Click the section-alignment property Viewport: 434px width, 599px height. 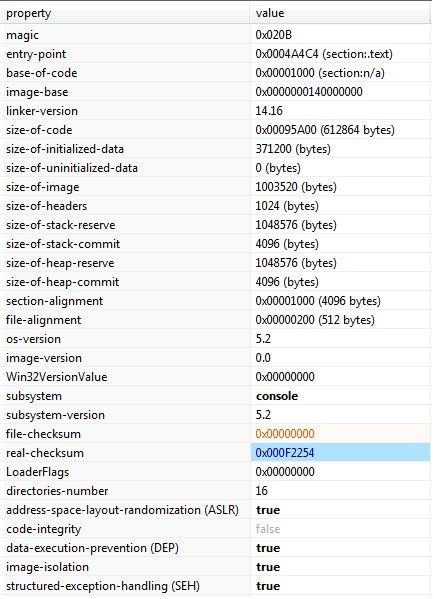pyautogui.click(x=55, y=301)
